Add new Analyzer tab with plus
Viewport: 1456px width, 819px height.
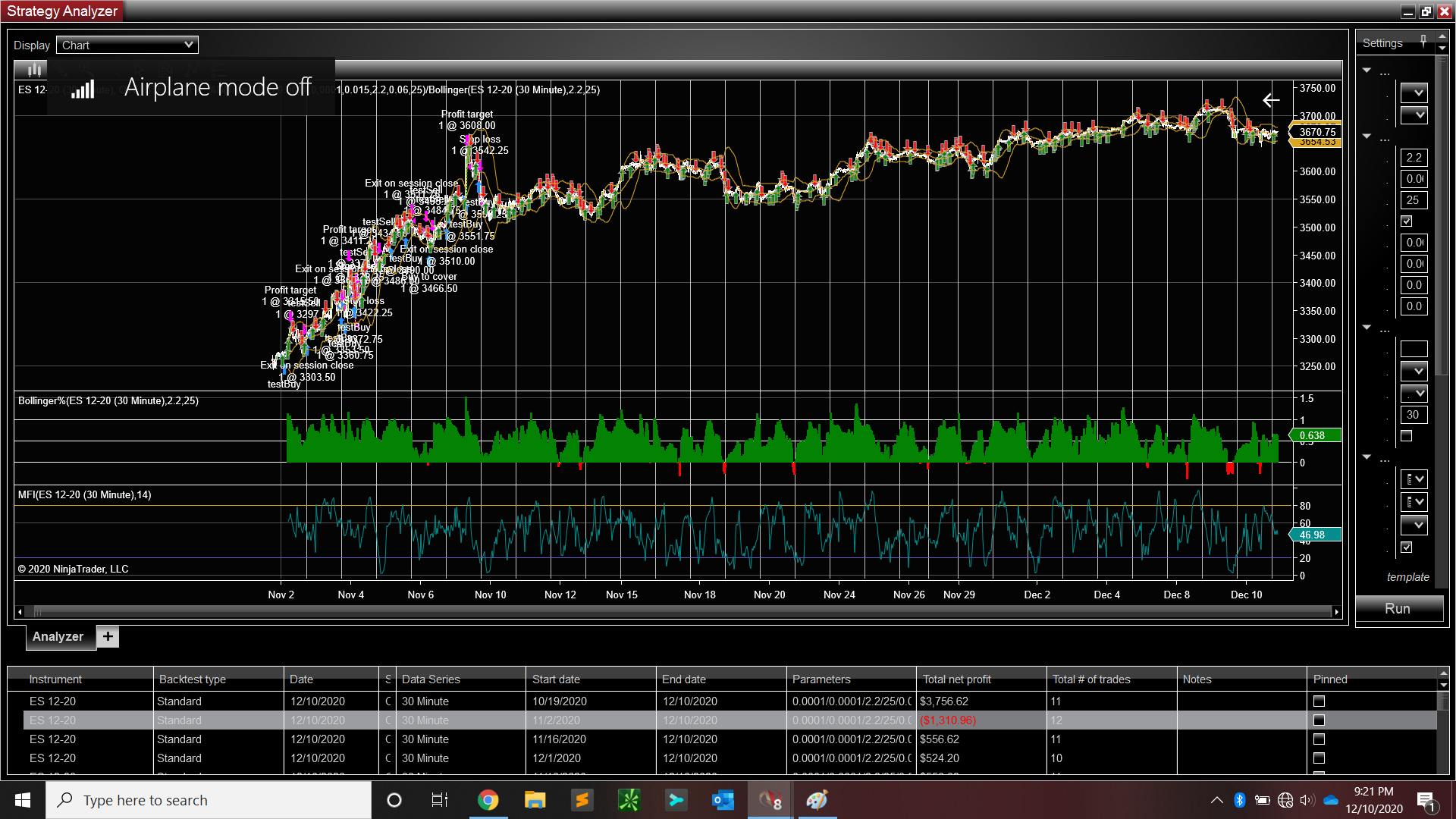[108, 636]
